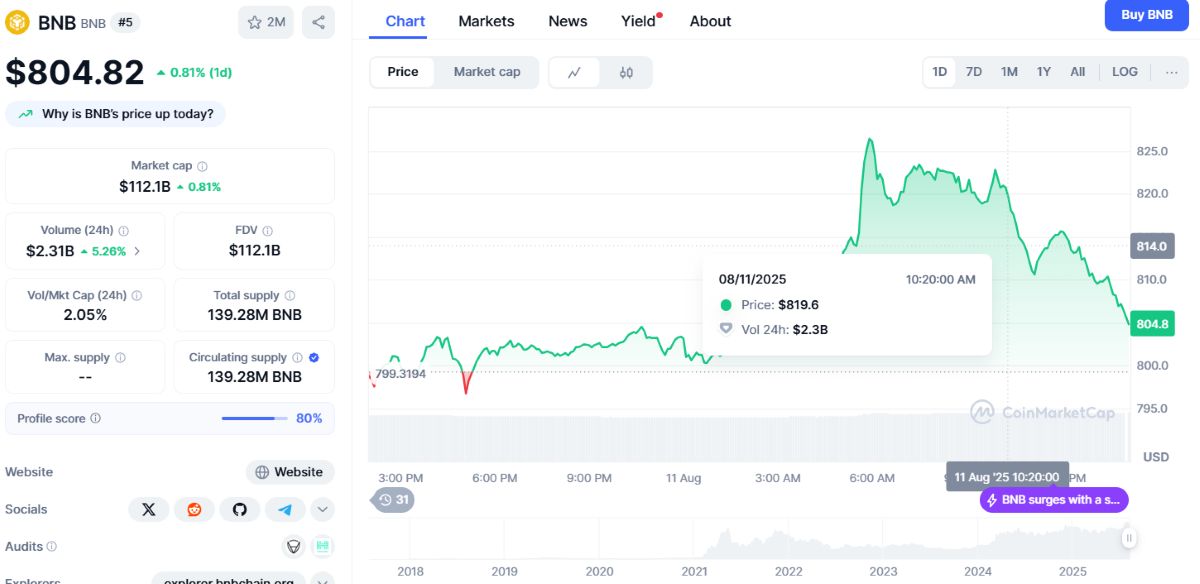Click Market cap info icon

pos(202,166)
